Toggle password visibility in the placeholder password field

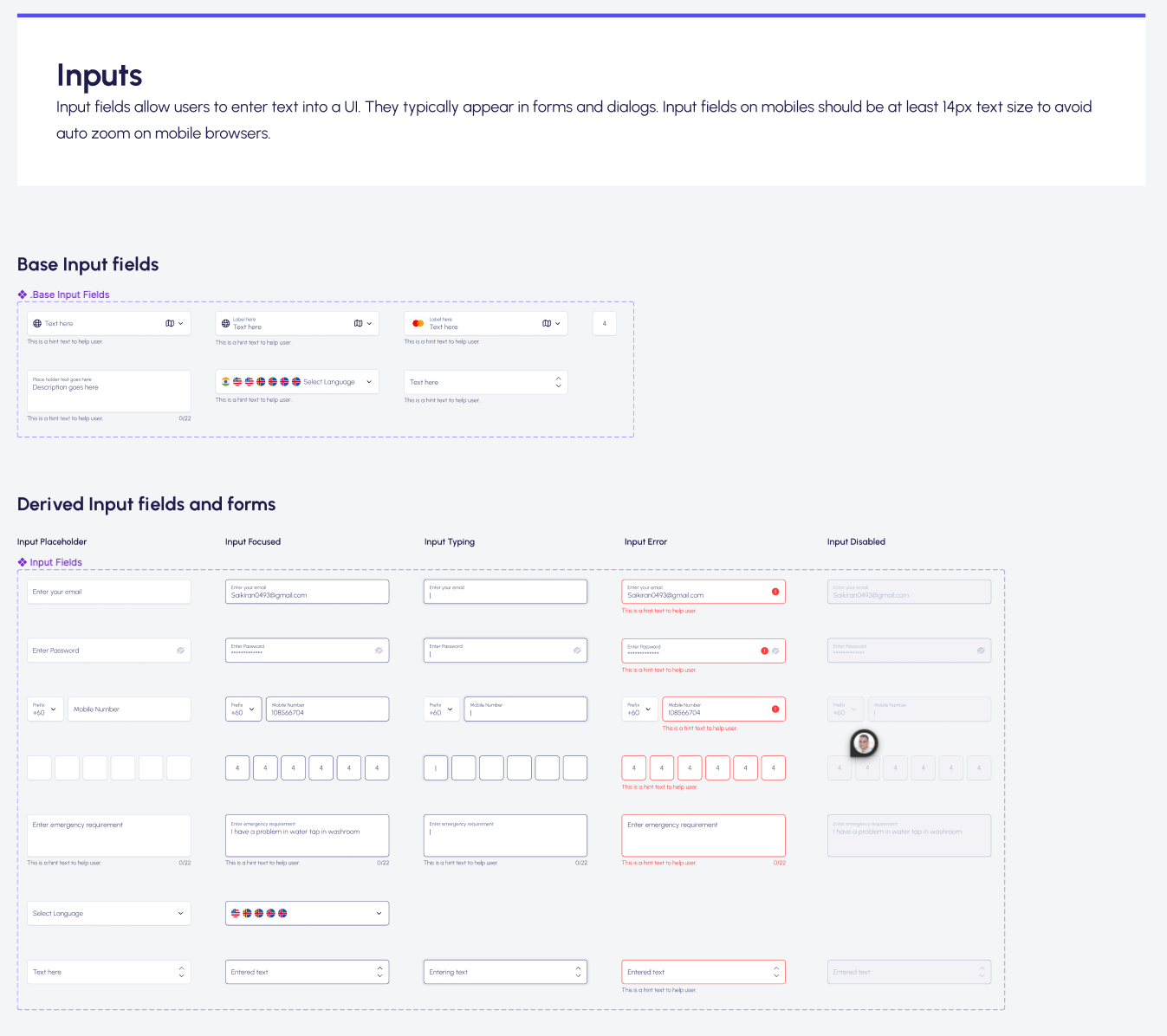coord(180,651)
